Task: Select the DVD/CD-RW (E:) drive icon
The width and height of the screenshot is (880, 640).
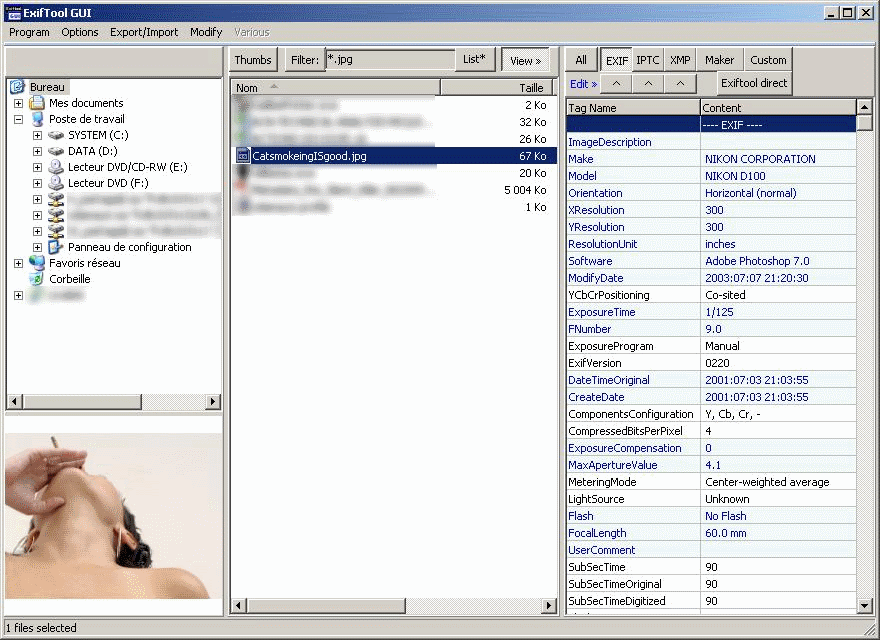Action: click(56, 167)
